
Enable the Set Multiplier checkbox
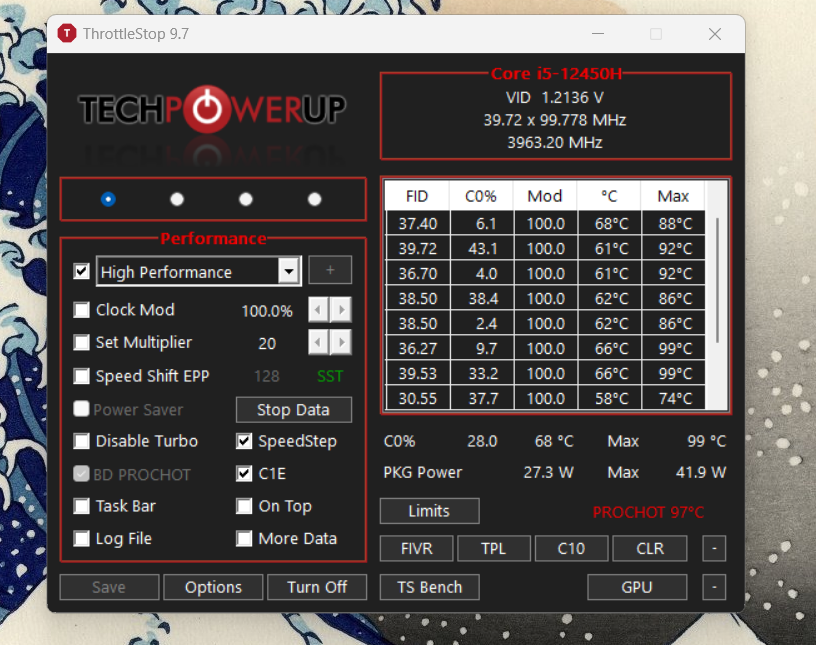coord(82,343)
